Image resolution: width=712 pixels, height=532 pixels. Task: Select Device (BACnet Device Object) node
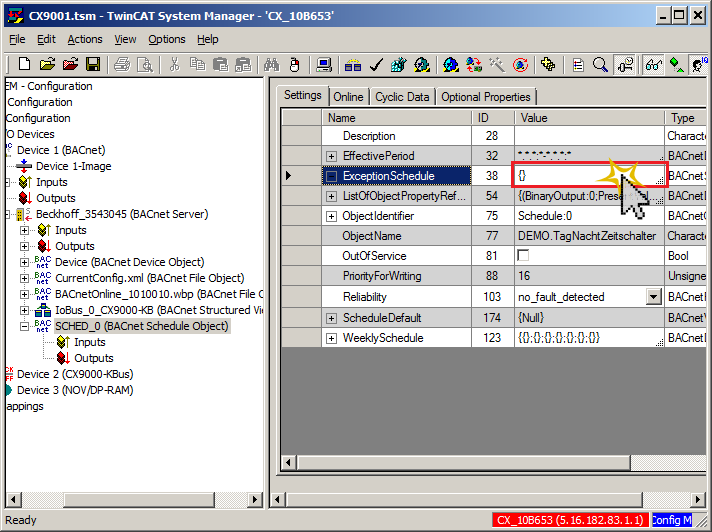click(130, 262)
